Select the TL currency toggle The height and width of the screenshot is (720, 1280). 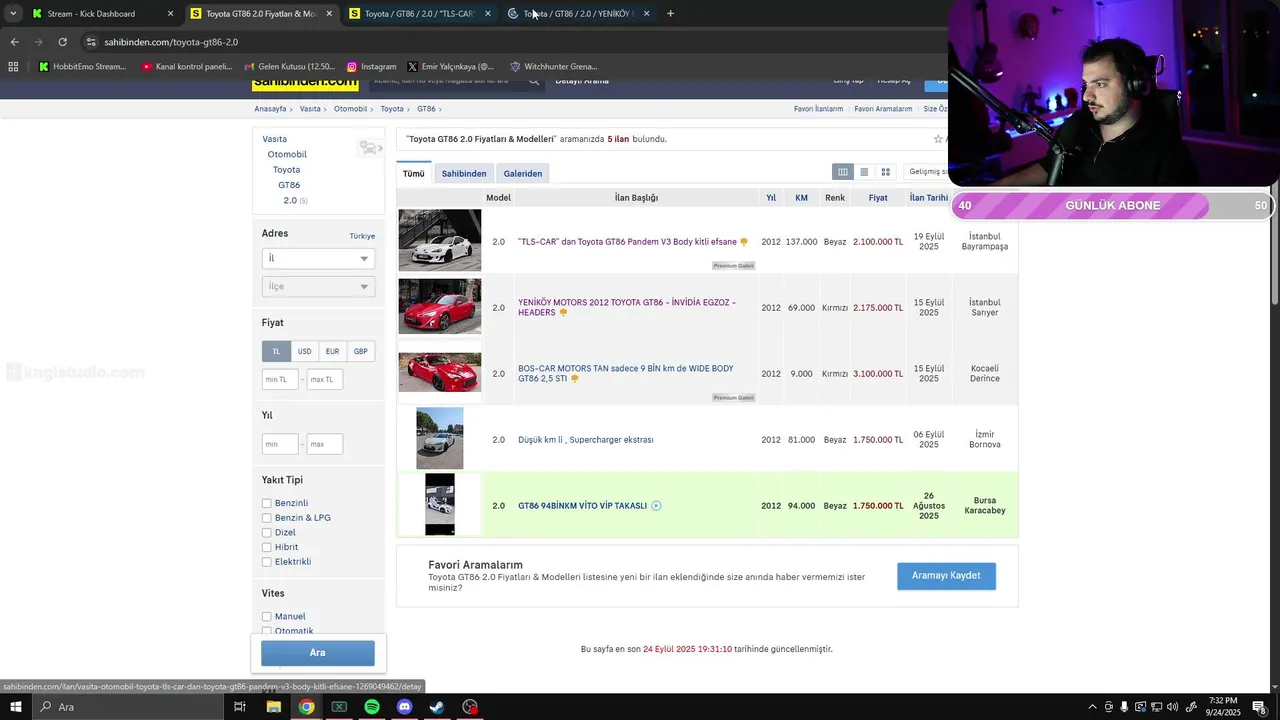pyautogui.click(x=276, y=351)
